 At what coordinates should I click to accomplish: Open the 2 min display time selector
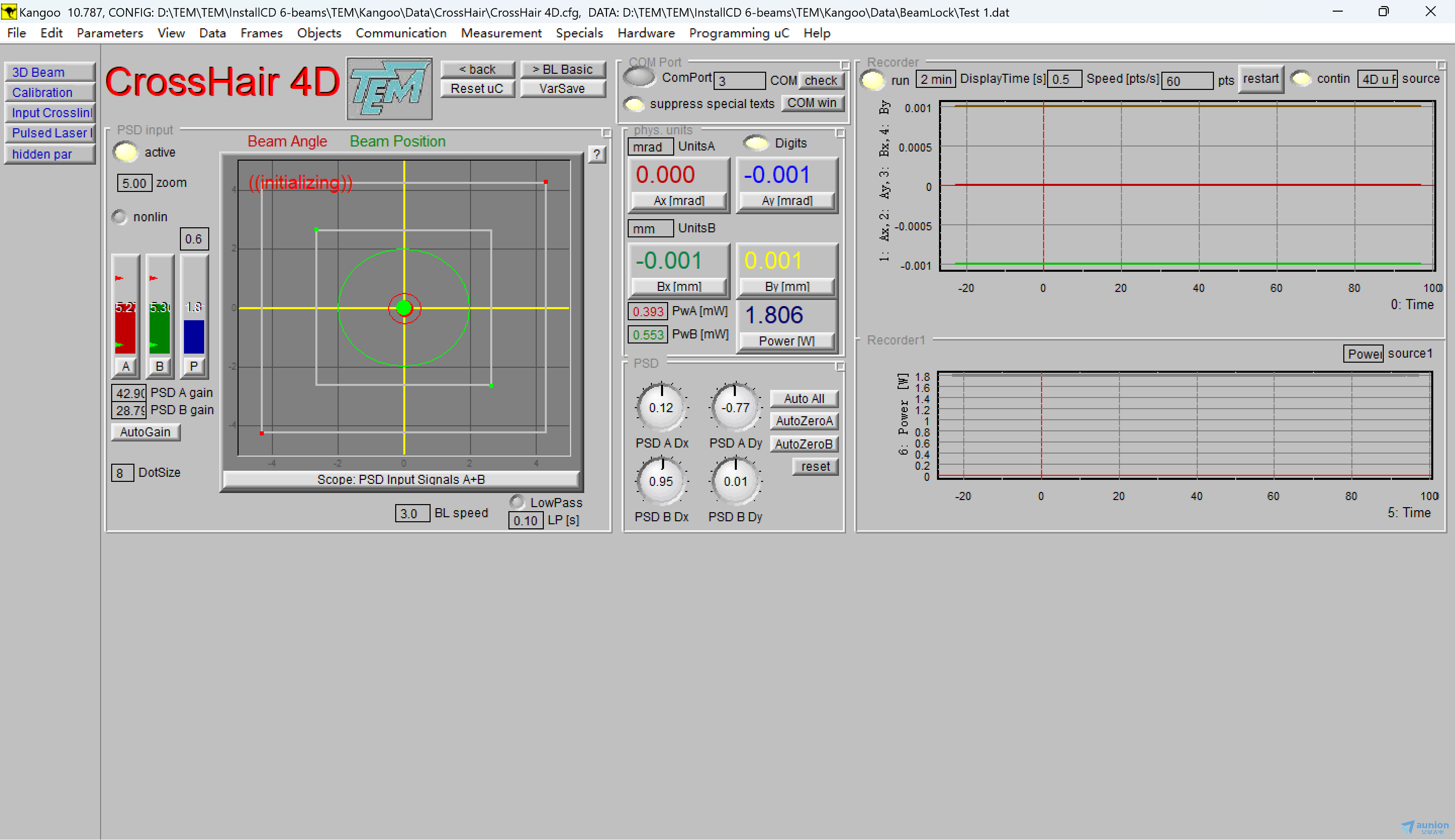[935, 79]
